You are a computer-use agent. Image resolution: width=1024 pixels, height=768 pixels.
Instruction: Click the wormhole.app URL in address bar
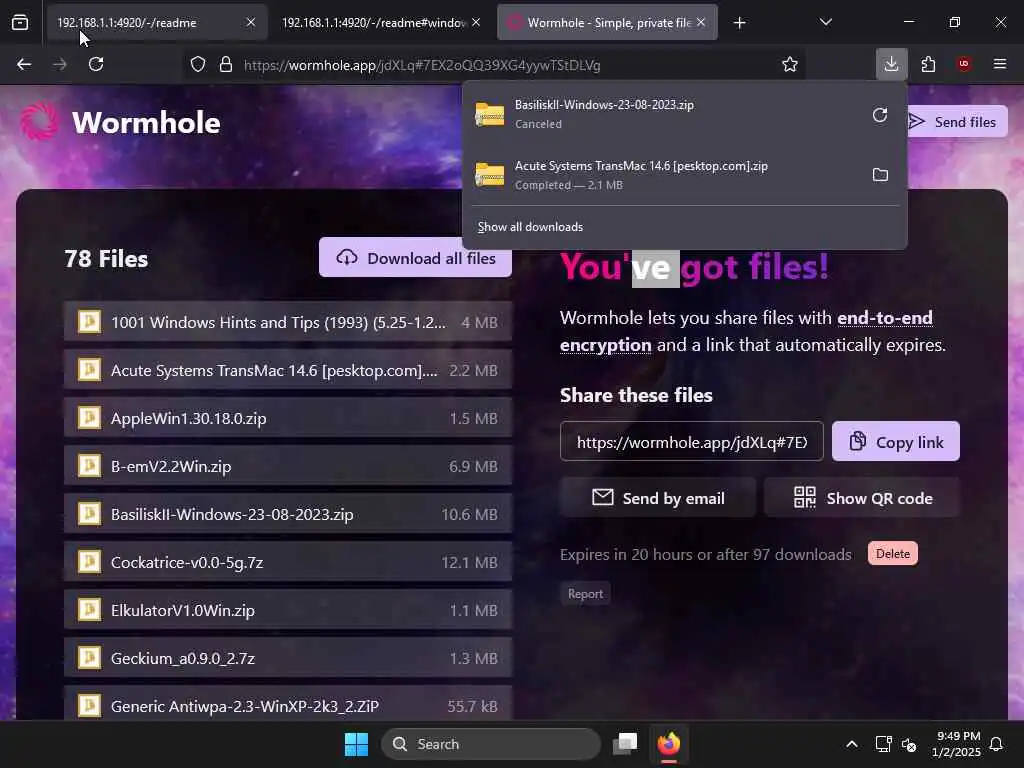pos(422,65)
